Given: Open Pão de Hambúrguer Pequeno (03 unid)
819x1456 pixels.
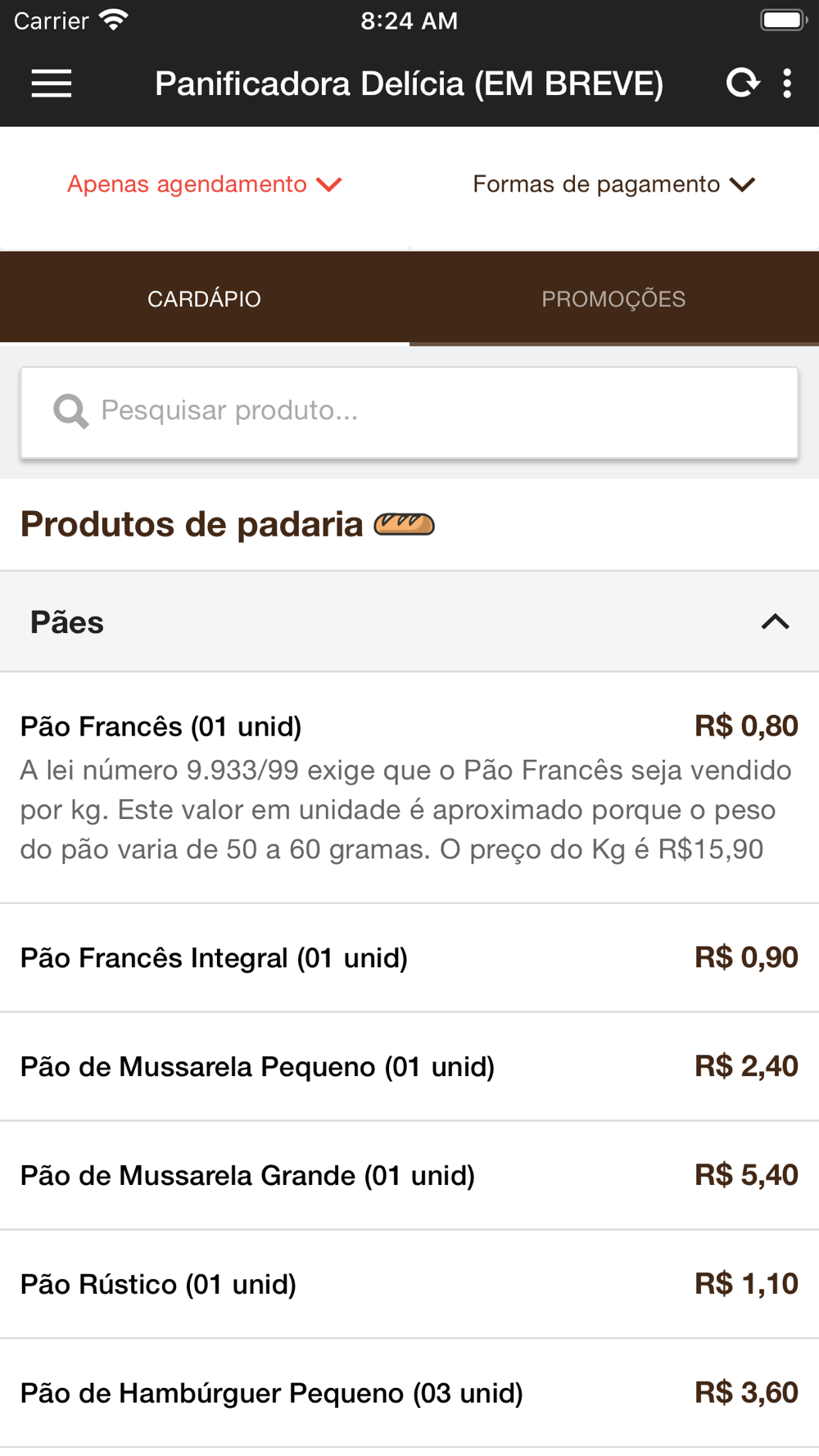Looking at the screenshot, I should (409, 1394).
